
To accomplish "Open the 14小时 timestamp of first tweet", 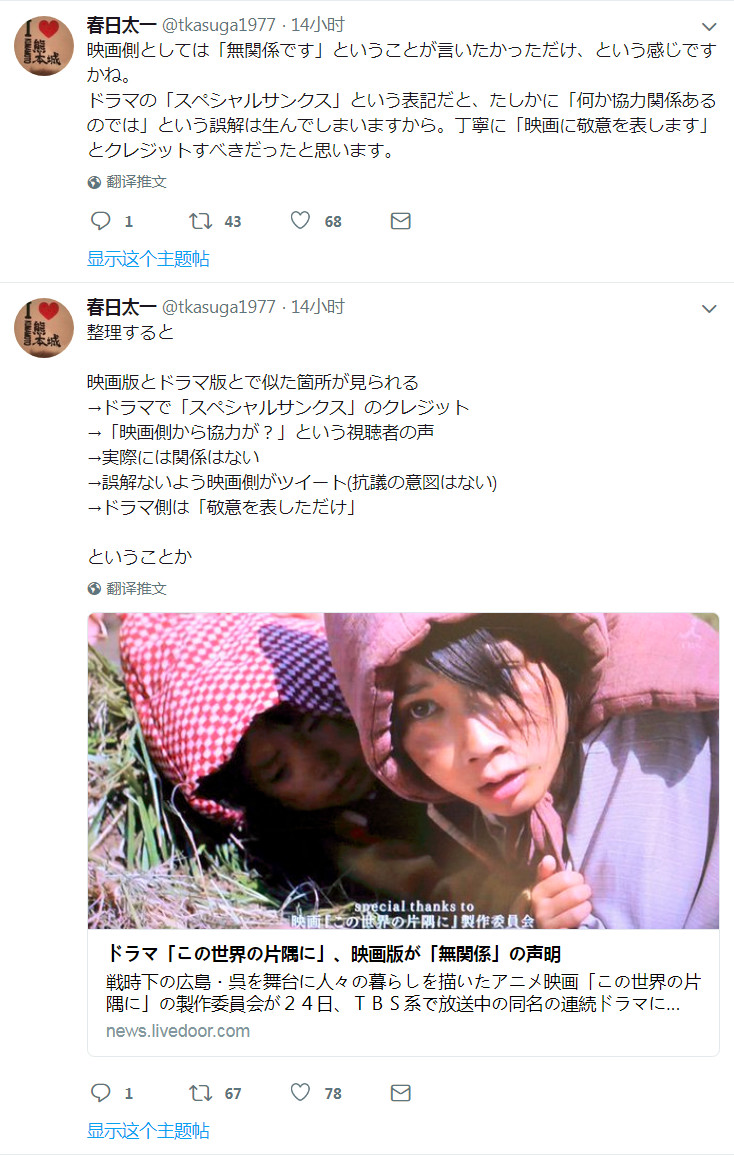I will [x=318, y=25].
